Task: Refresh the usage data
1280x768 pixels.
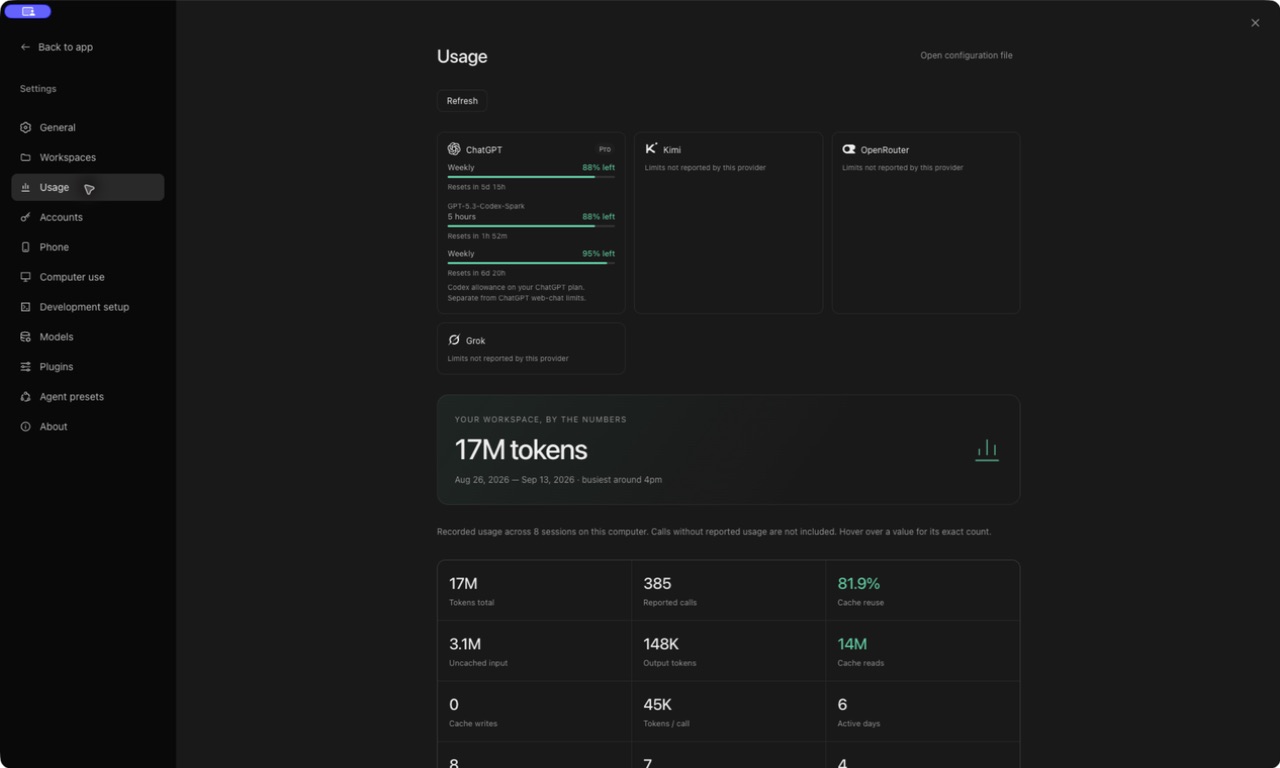Action: pos(462,101)
